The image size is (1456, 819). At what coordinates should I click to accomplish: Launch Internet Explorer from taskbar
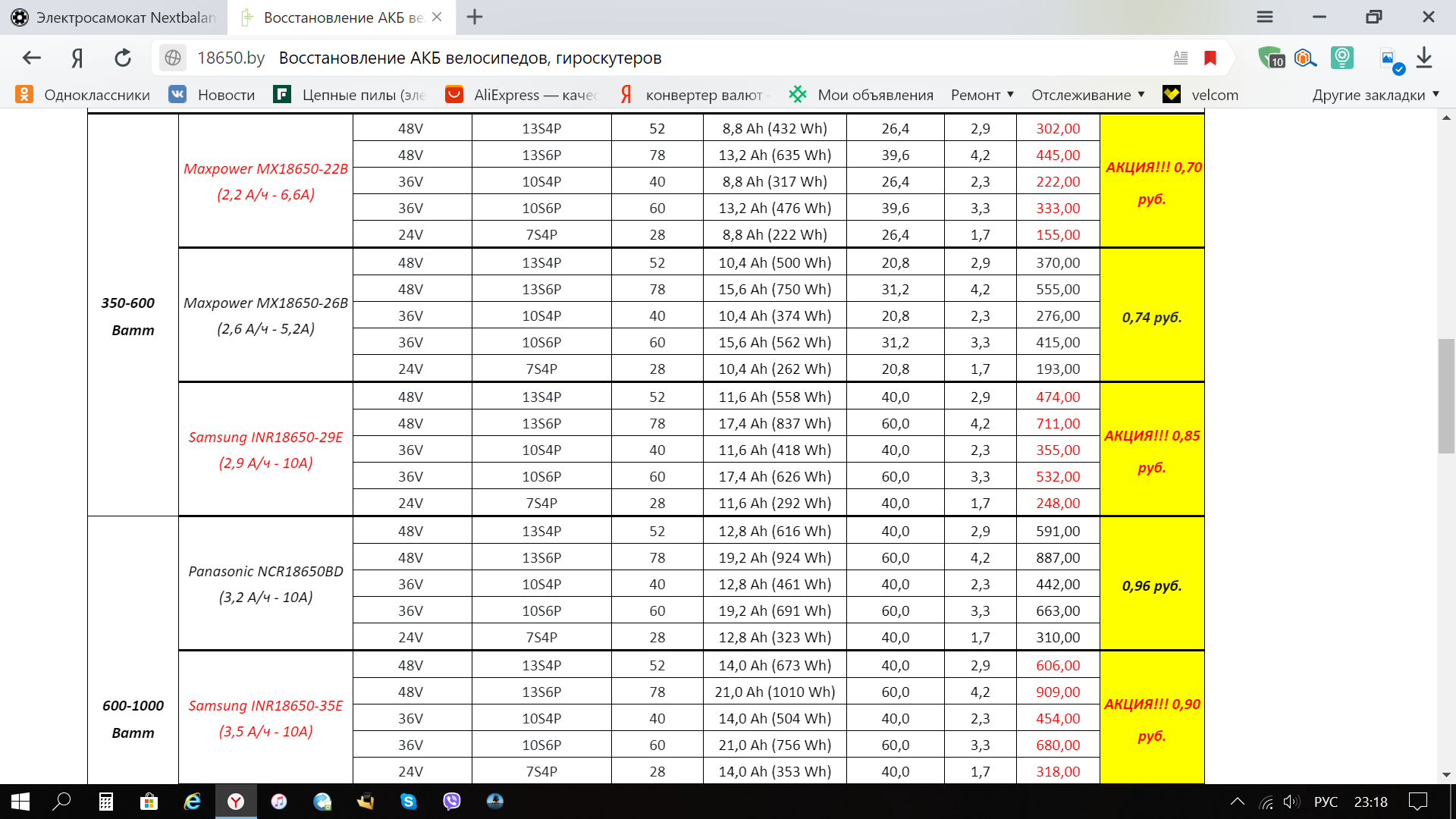tap(193, 802)
